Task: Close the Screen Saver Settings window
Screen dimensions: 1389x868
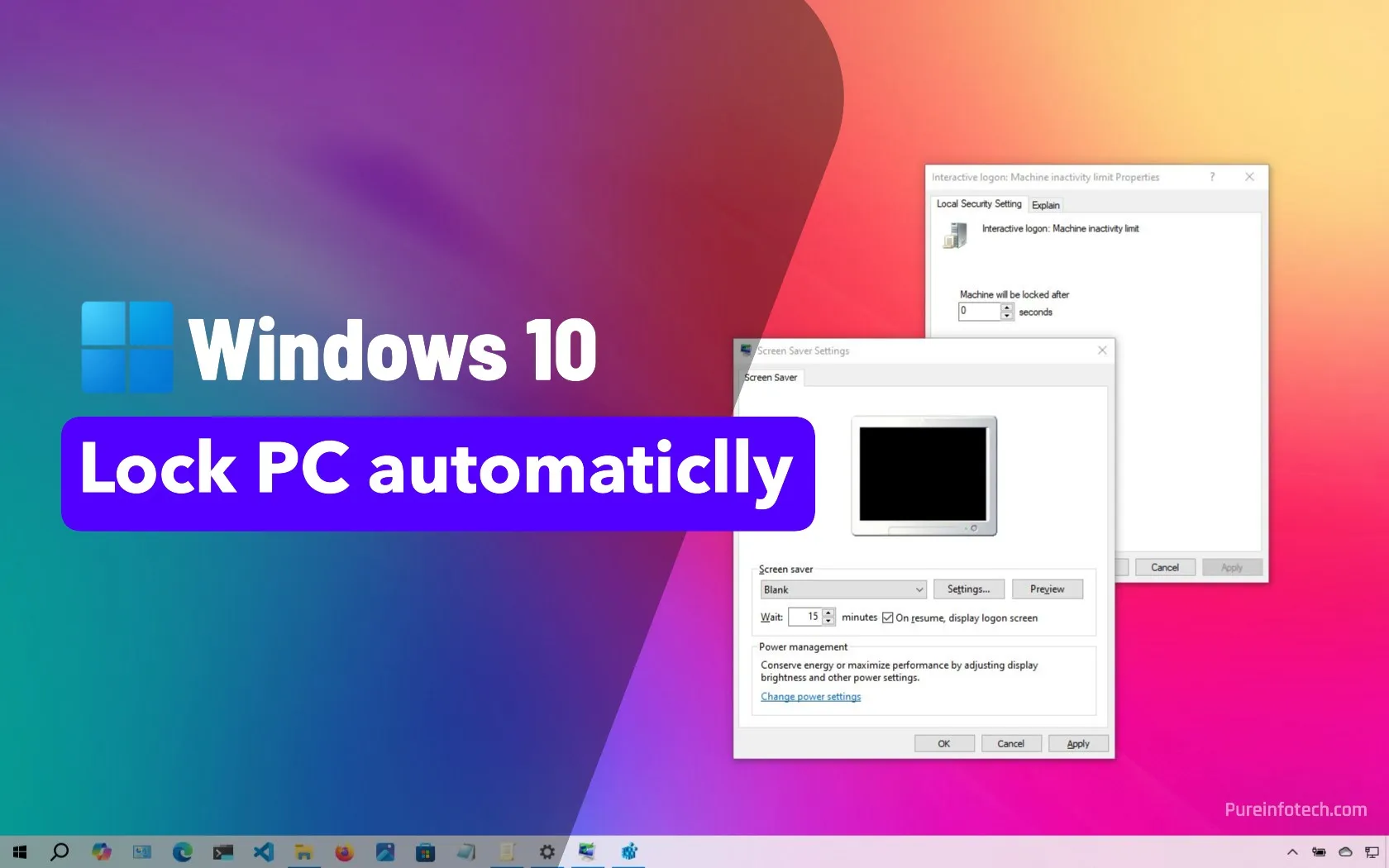Action: 1101,351
